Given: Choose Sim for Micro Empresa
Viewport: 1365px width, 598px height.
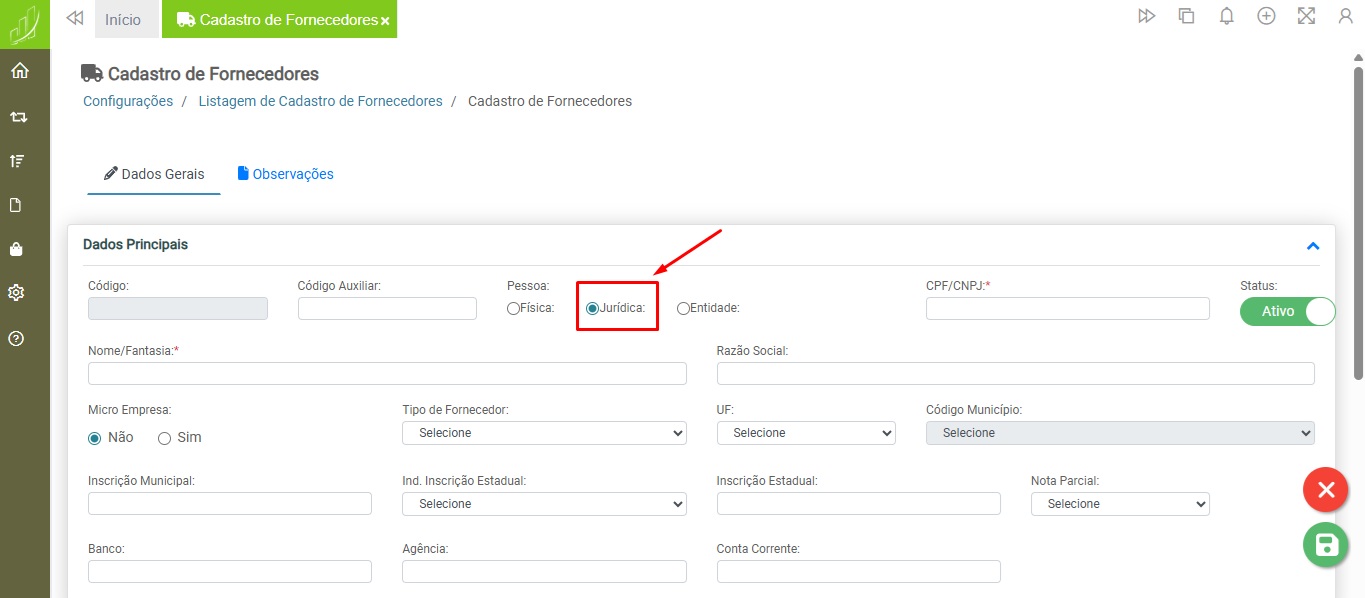Looking at the screenshot, I should [164, 438].
